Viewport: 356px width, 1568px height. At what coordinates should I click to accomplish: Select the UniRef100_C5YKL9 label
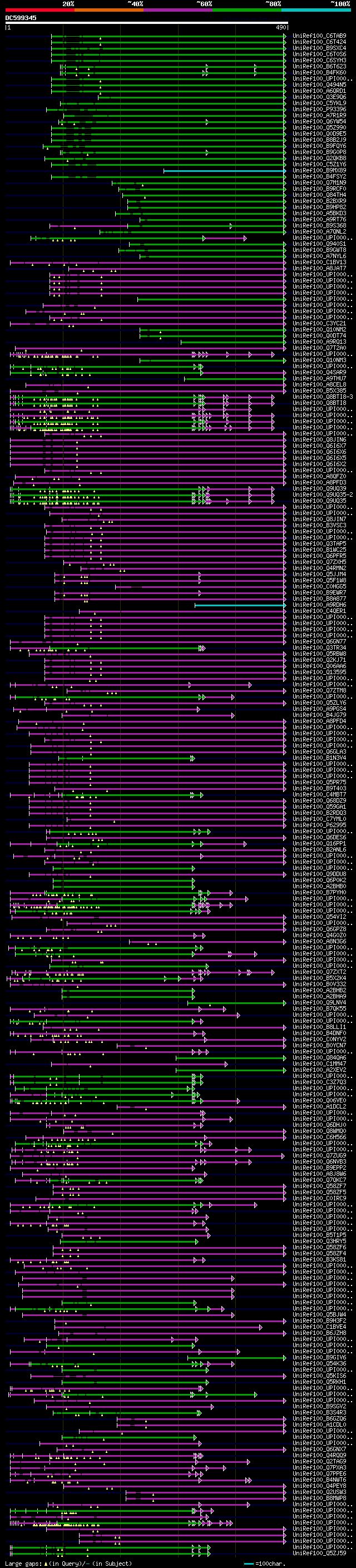[x=319, y=103]
